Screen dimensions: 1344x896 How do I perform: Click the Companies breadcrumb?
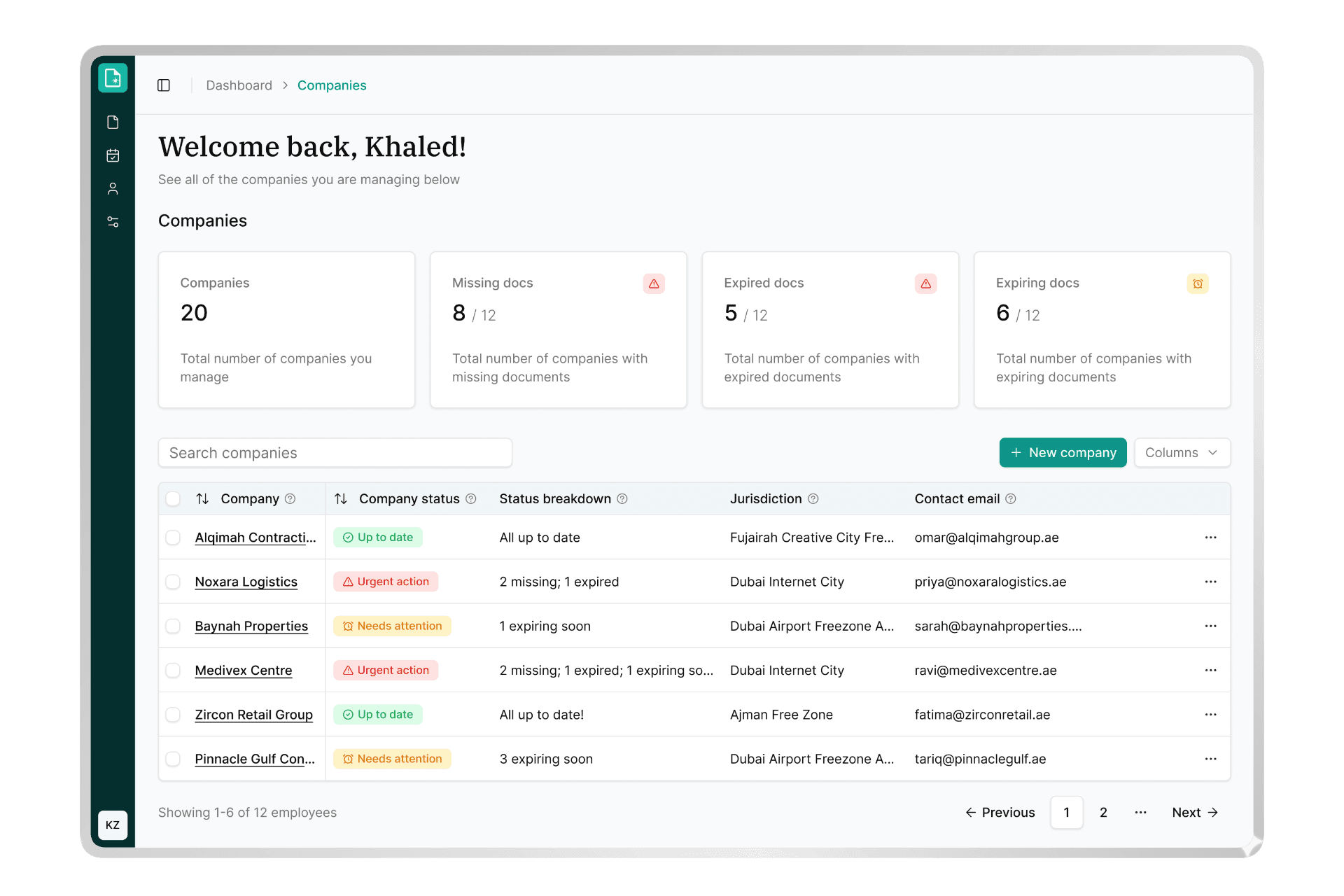pyautogui.click(x=332, y=85)
